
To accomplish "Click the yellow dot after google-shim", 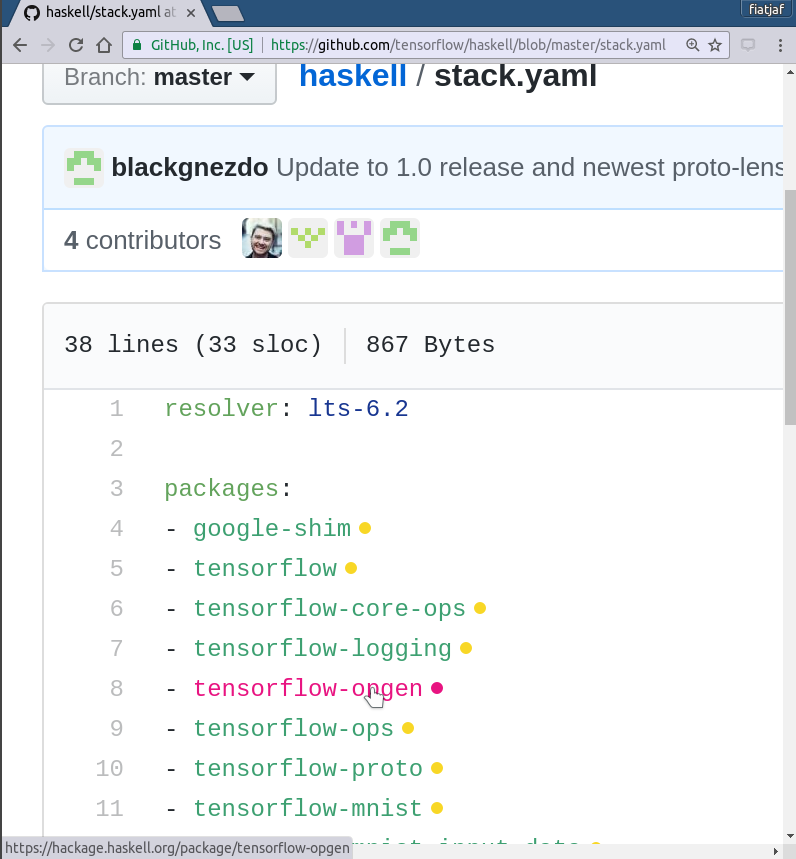I will (365, 528).
